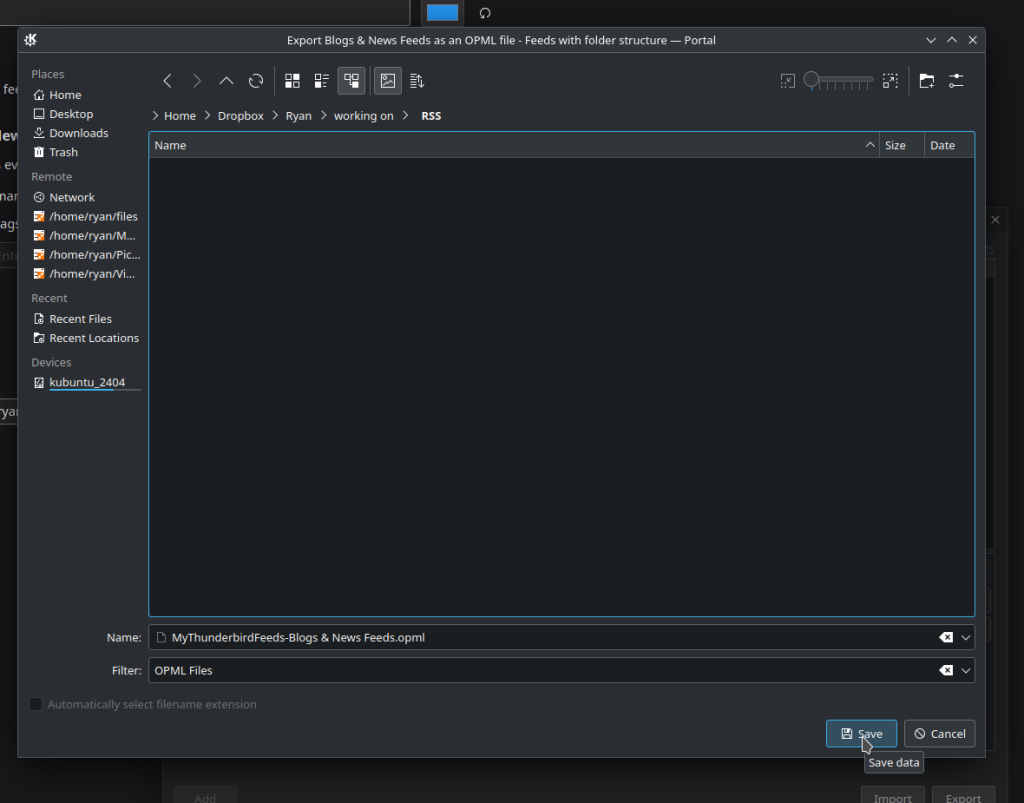Reload the current folder view

[256, 81]
